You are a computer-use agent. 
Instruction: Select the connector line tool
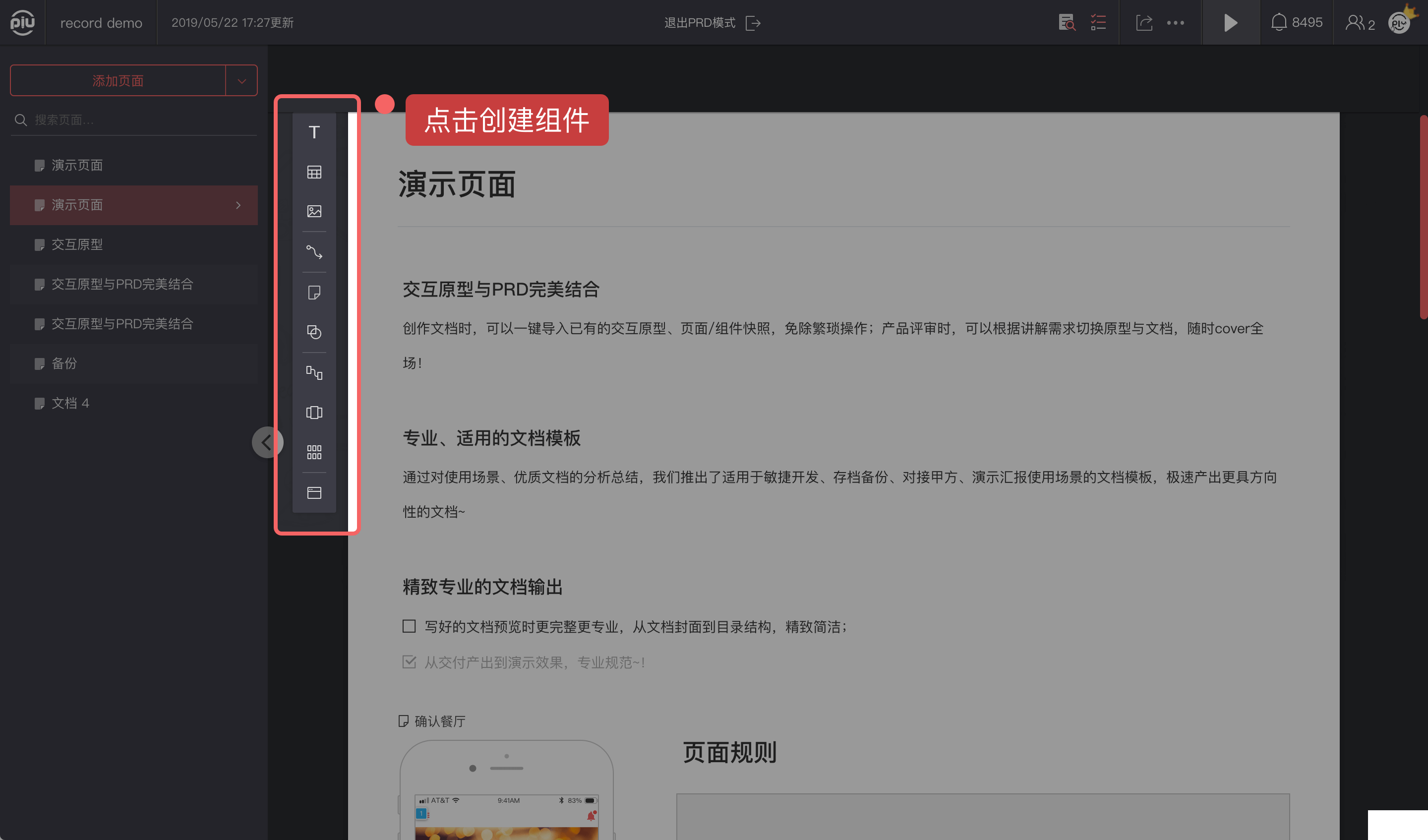pos(314,253)
